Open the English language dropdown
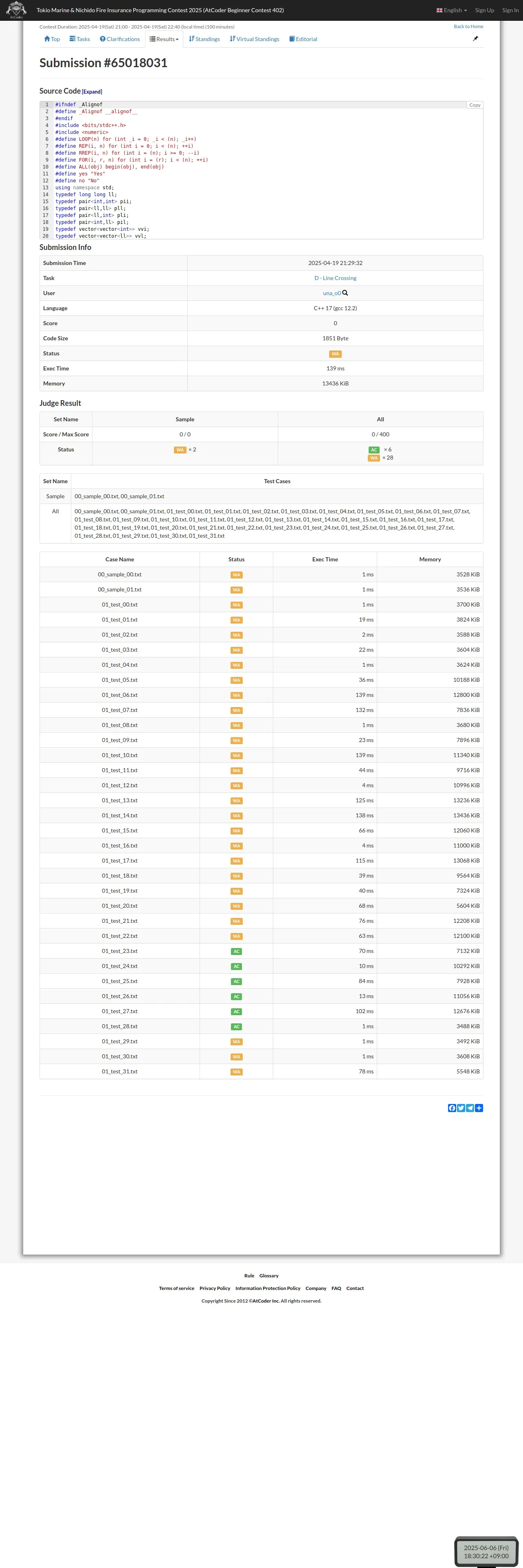This screenshot has height=1568, width=523. click(x=452, y=10)
